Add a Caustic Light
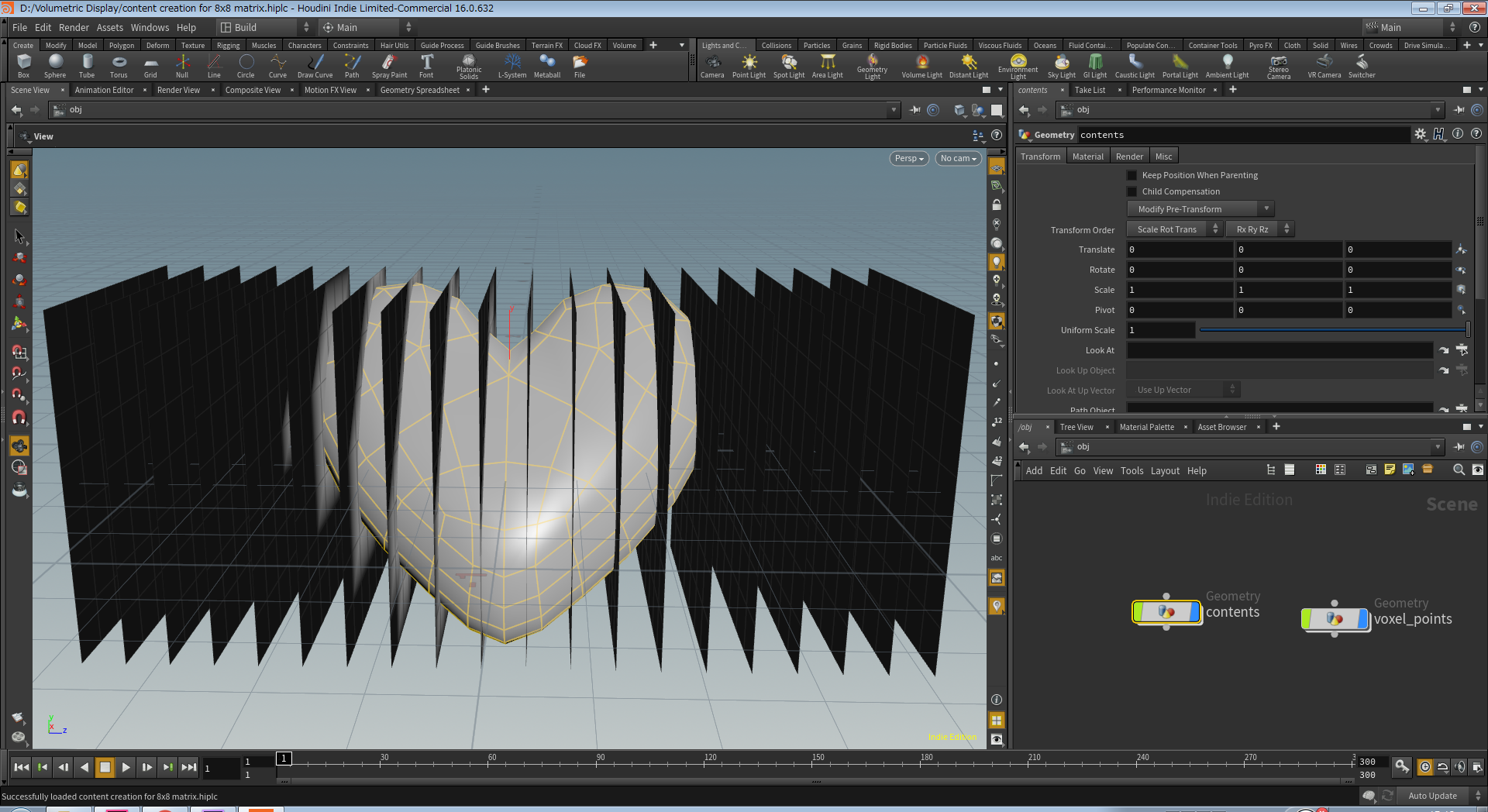This screenshot has height=812, width=1488. point(1135,66)
